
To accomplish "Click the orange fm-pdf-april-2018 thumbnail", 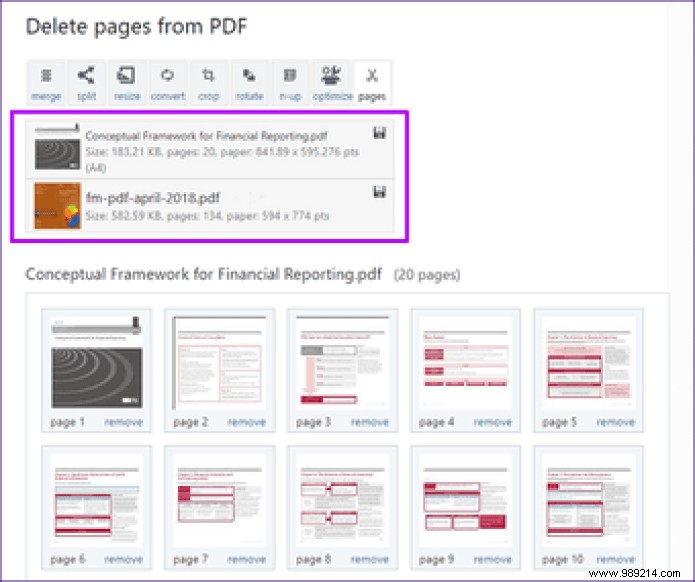I will point(58,206).
